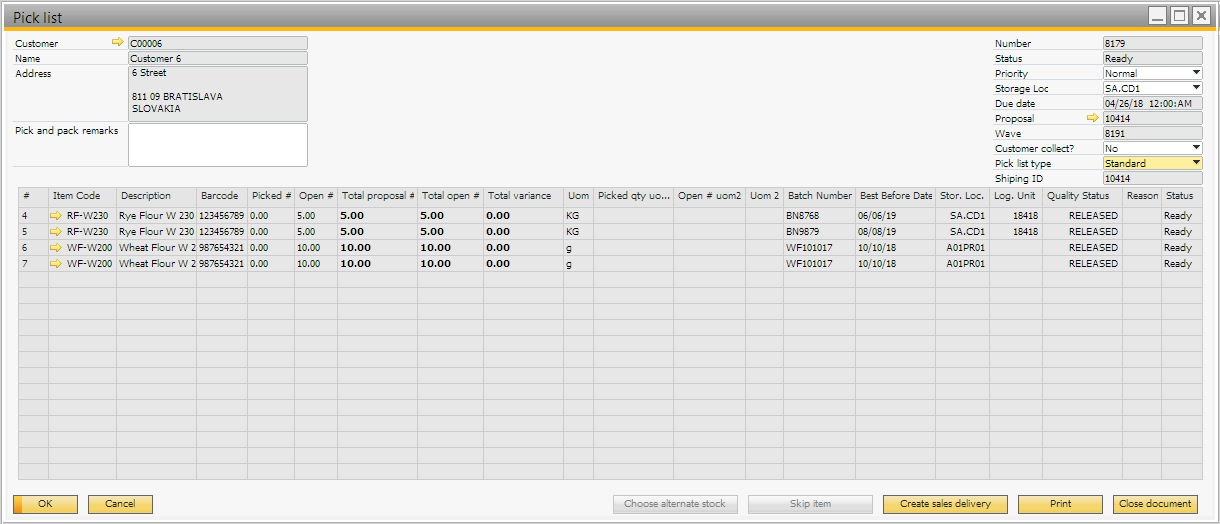1220x524 pixels.
Task: Click the Batch Number column header
Action: point(819,196)
